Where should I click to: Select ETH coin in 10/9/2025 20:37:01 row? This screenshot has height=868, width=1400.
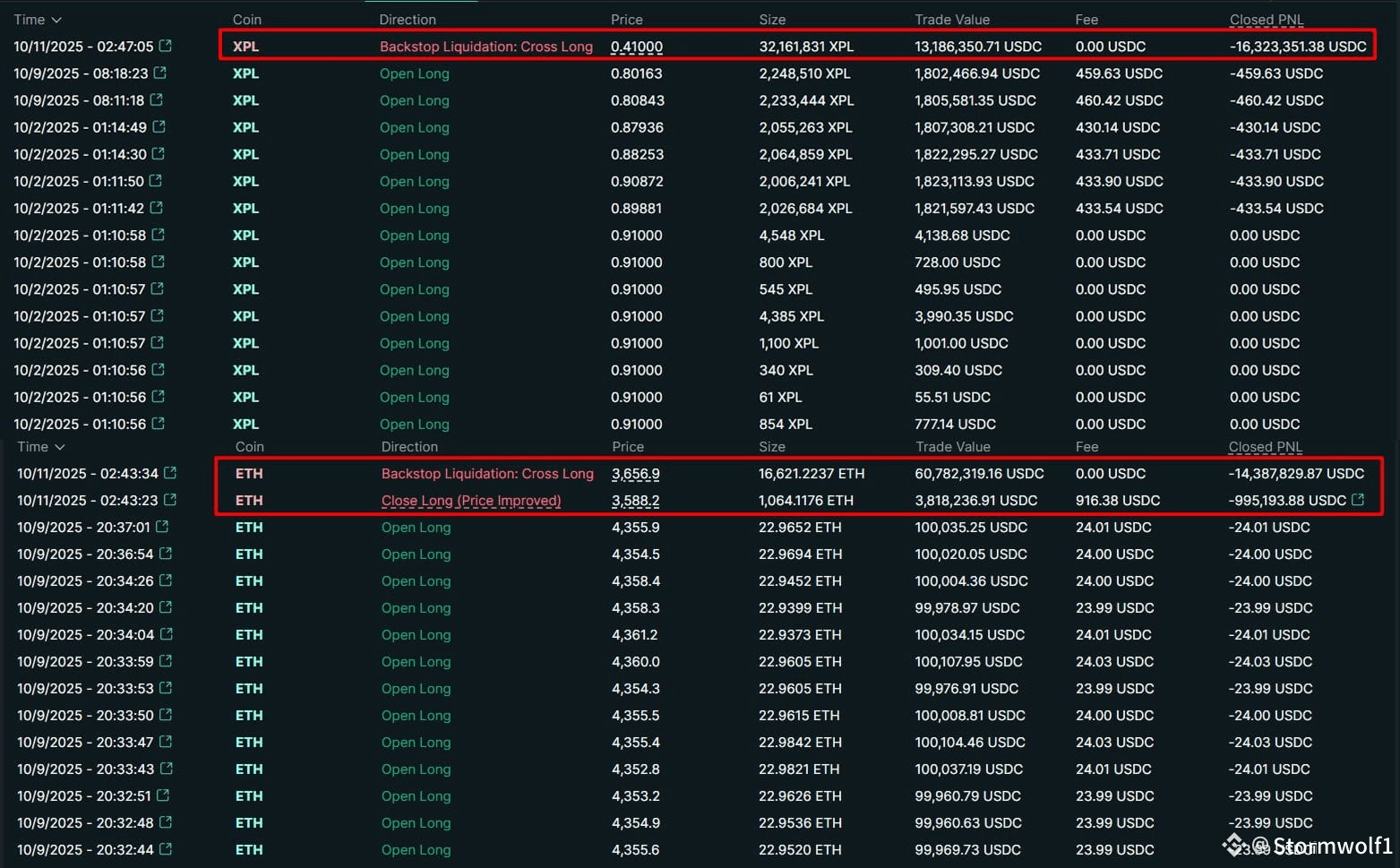tap(249, 528)
